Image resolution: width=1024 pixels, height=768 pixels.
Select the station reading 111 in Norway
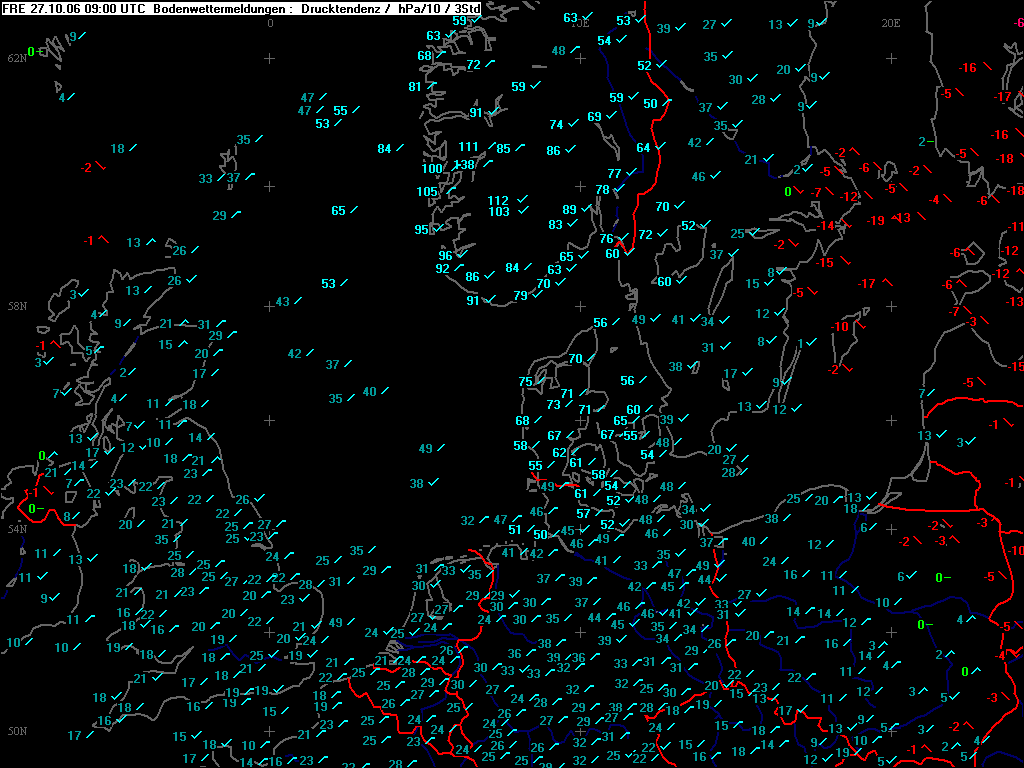[x=468, y=147]
